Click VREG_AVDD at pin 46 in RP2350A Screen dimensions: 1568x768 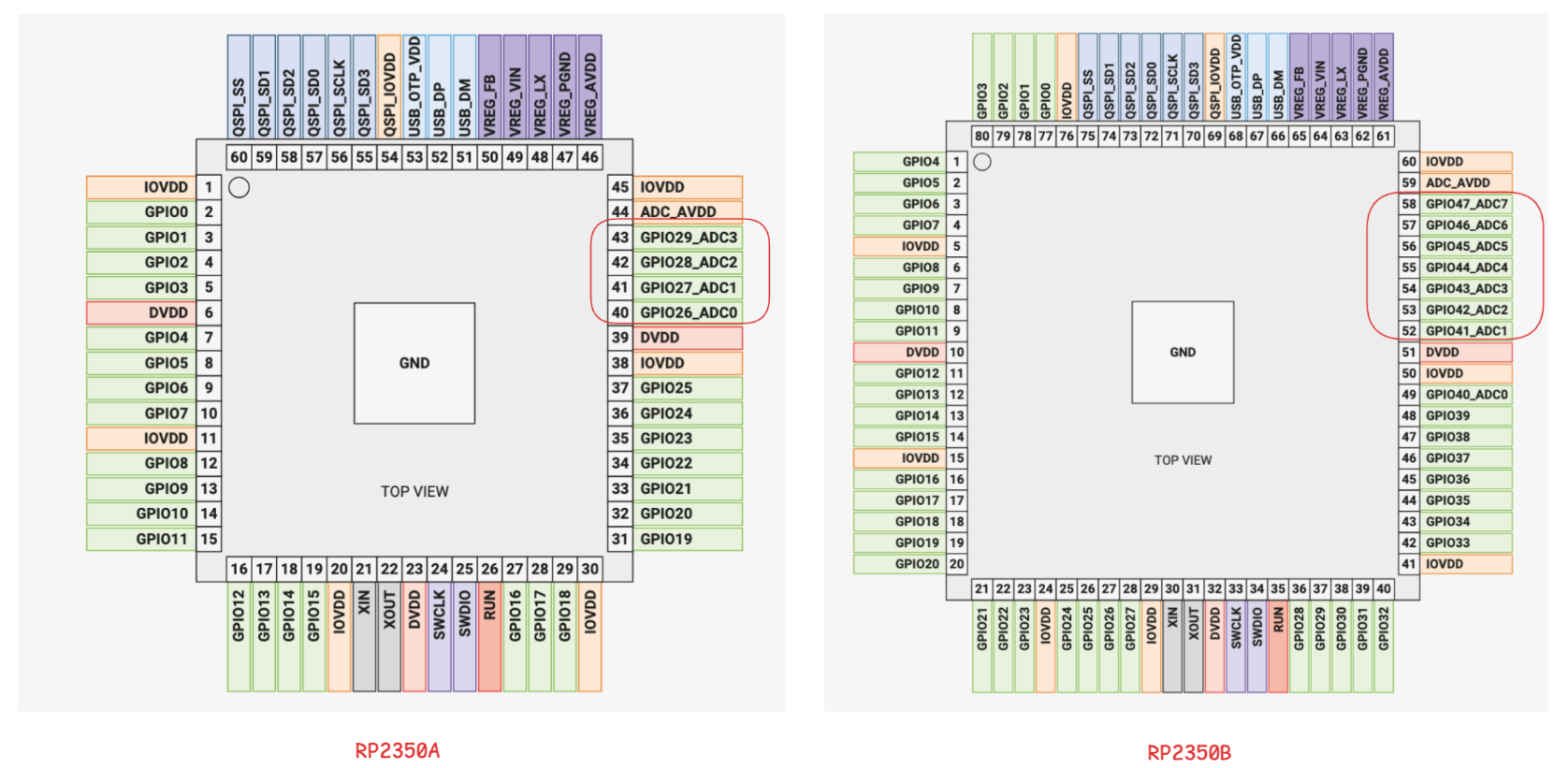coord(589,87)
